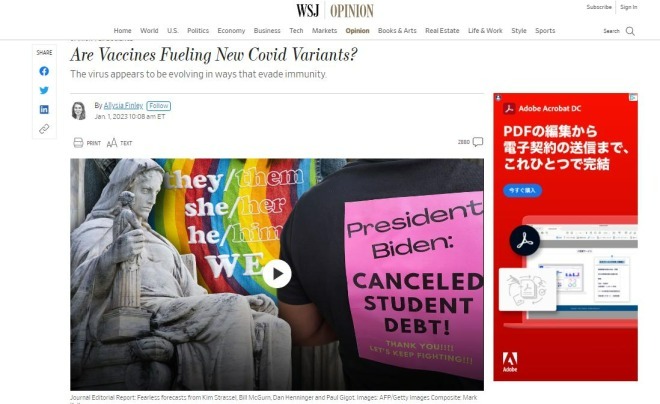
Task: Share article on LinkedIn
Action: point(44,109)
